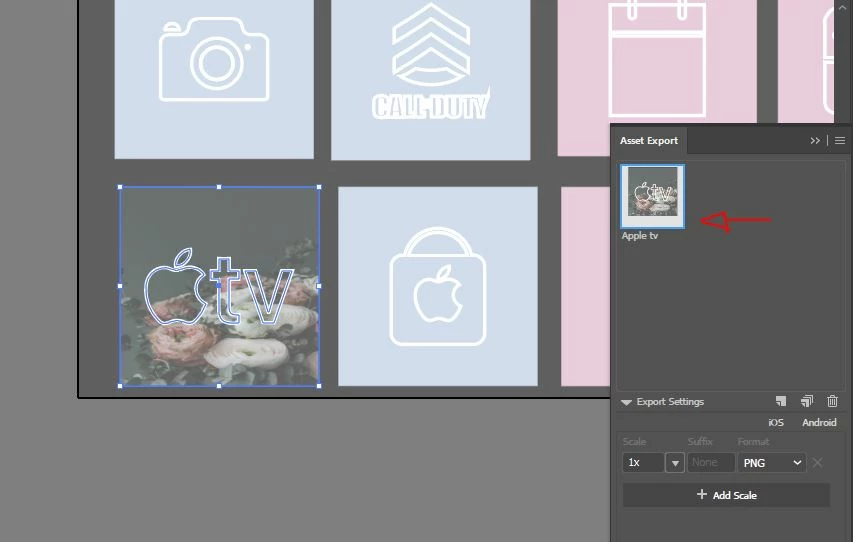
Task: Select the Apple Store bag icon tile
Action: [438, 286]
